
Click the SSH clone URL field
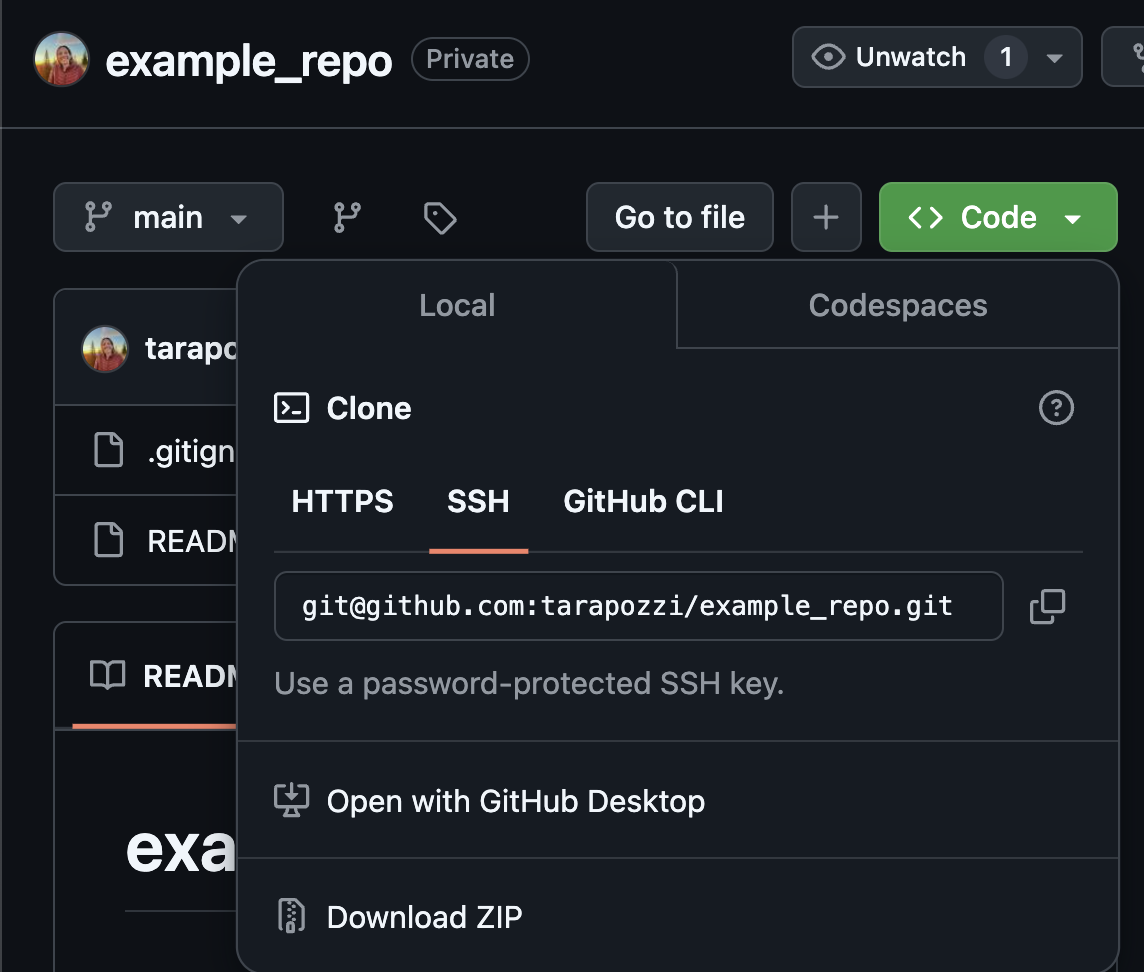click(x=638, y=606)
